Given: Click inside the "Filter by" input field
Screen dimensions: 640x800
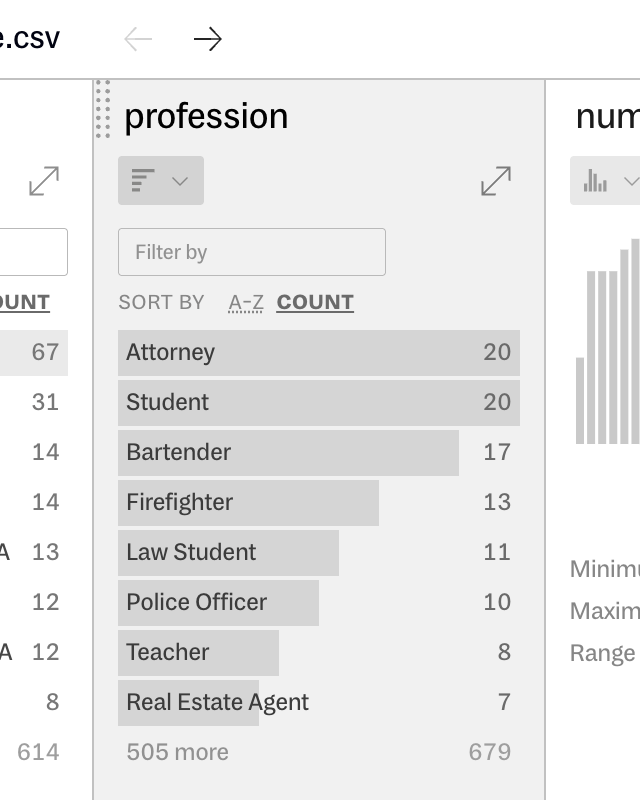Looking at the screenshot, I should (250, 252).
